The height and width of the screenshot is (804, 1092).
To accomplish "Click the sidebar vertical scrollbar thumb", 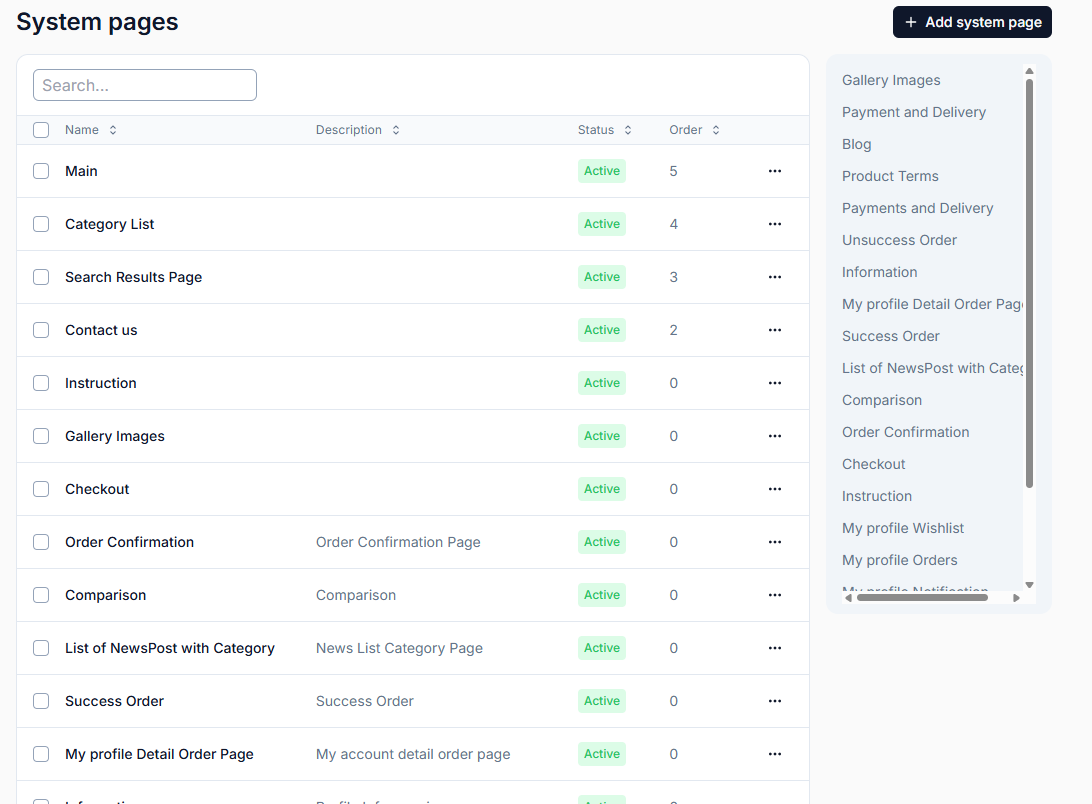I will (1029, 283).
